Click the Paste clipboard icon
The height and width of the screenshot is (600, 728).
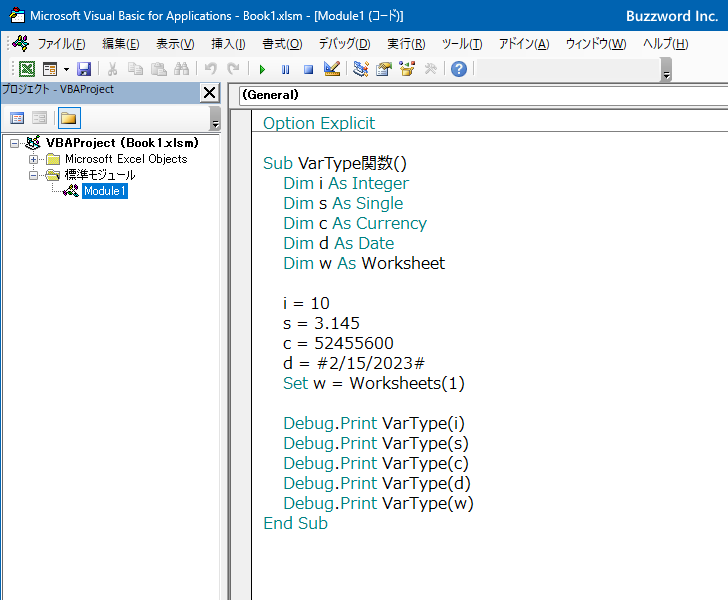[159, 69]
